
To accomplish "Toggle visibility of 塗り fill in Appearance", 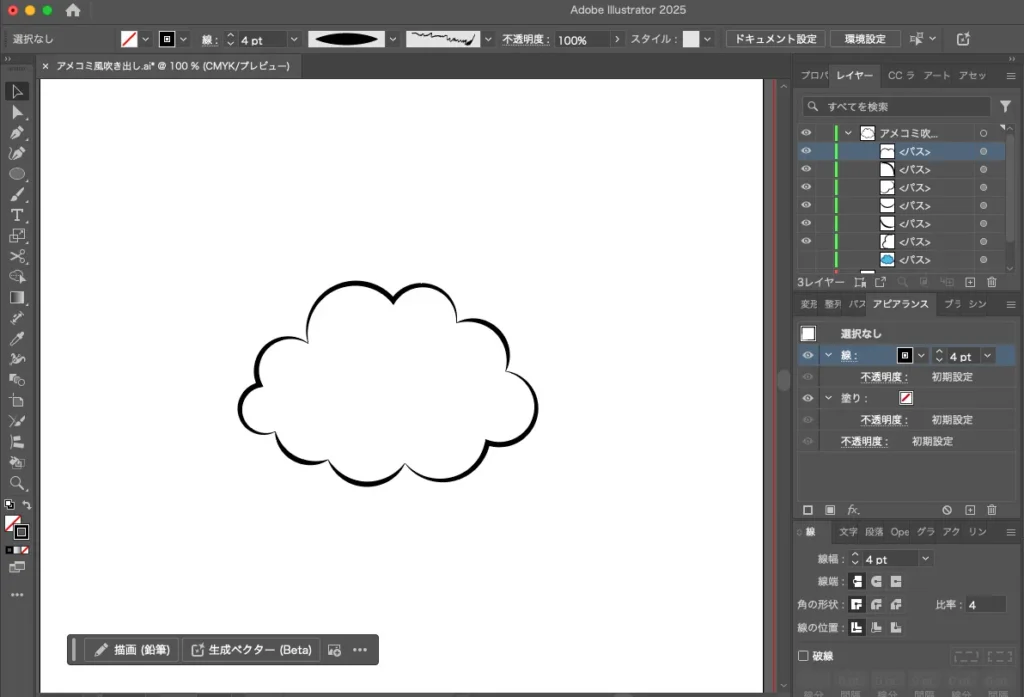I will click(807, 398).
